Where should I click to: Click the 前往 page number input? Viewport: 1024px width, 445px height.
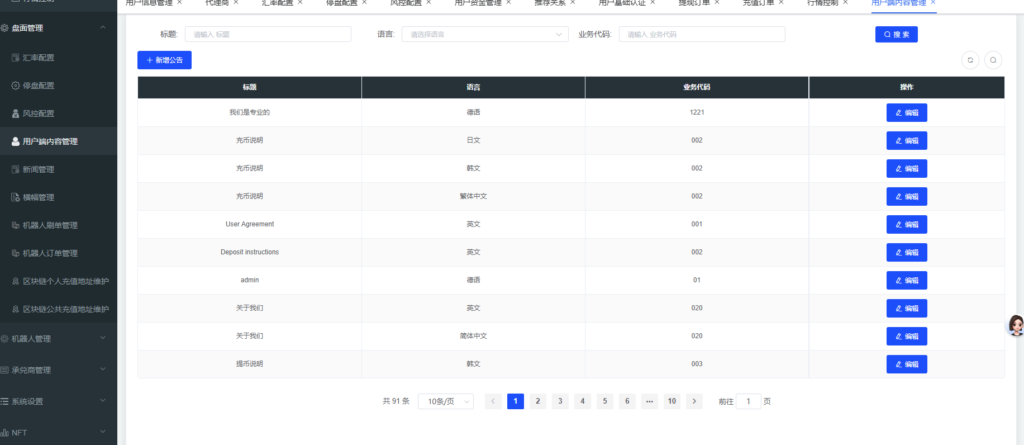pos(748,401)
